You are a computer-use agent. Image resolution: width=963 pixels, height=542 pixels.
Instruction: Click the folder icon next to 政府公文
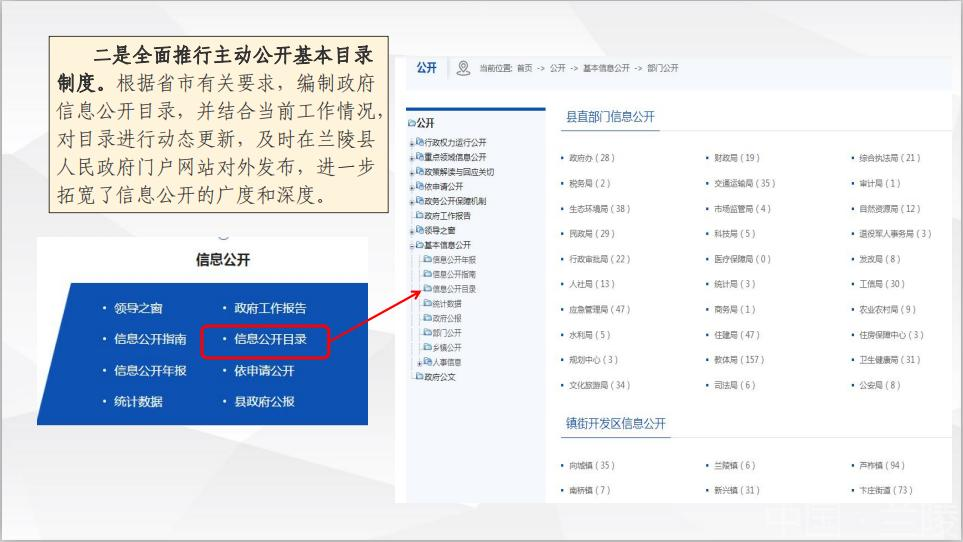tap(420, 376)
